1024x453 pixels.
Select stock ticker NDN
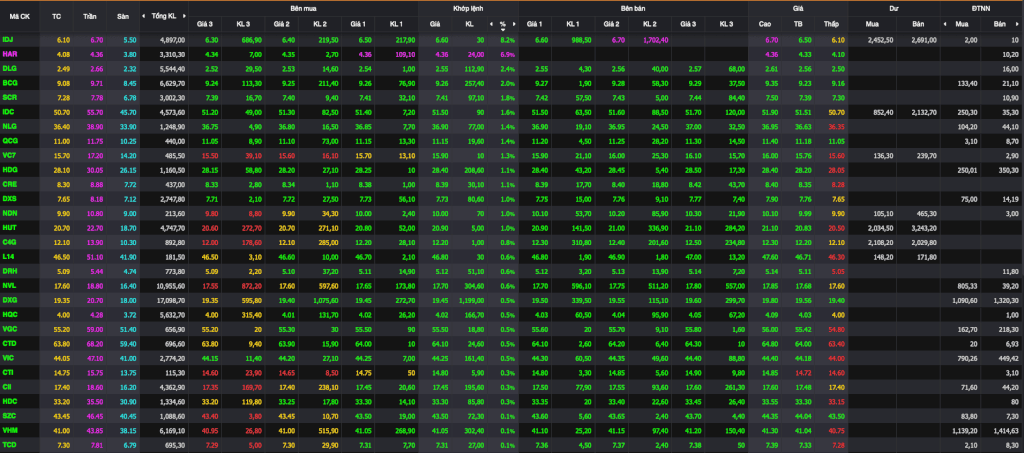coord(10,213)
